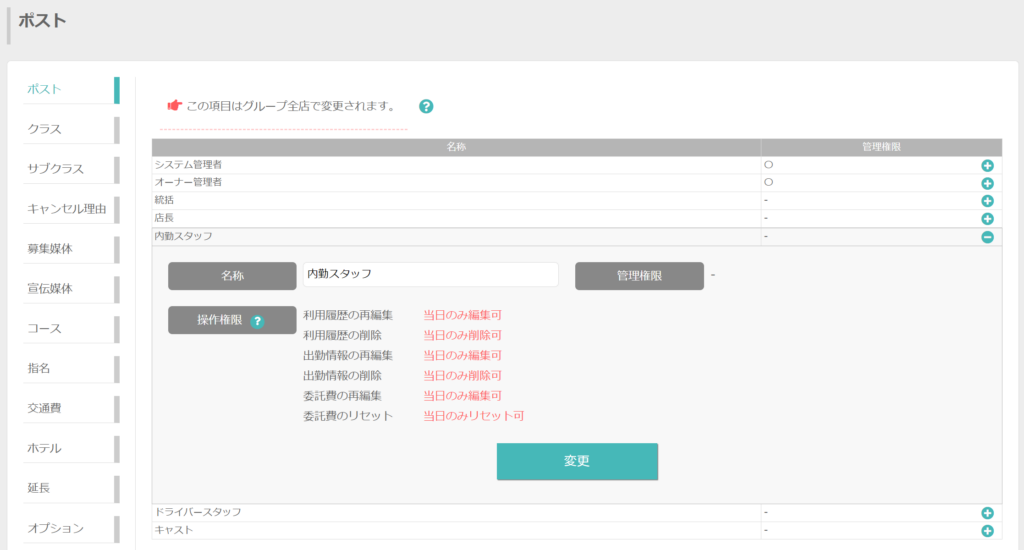Image resolution: width=1024 pixels, height=550 pixels.
Task: Expand the 統括 row plus icon
Action: click(x=987, y=201)
